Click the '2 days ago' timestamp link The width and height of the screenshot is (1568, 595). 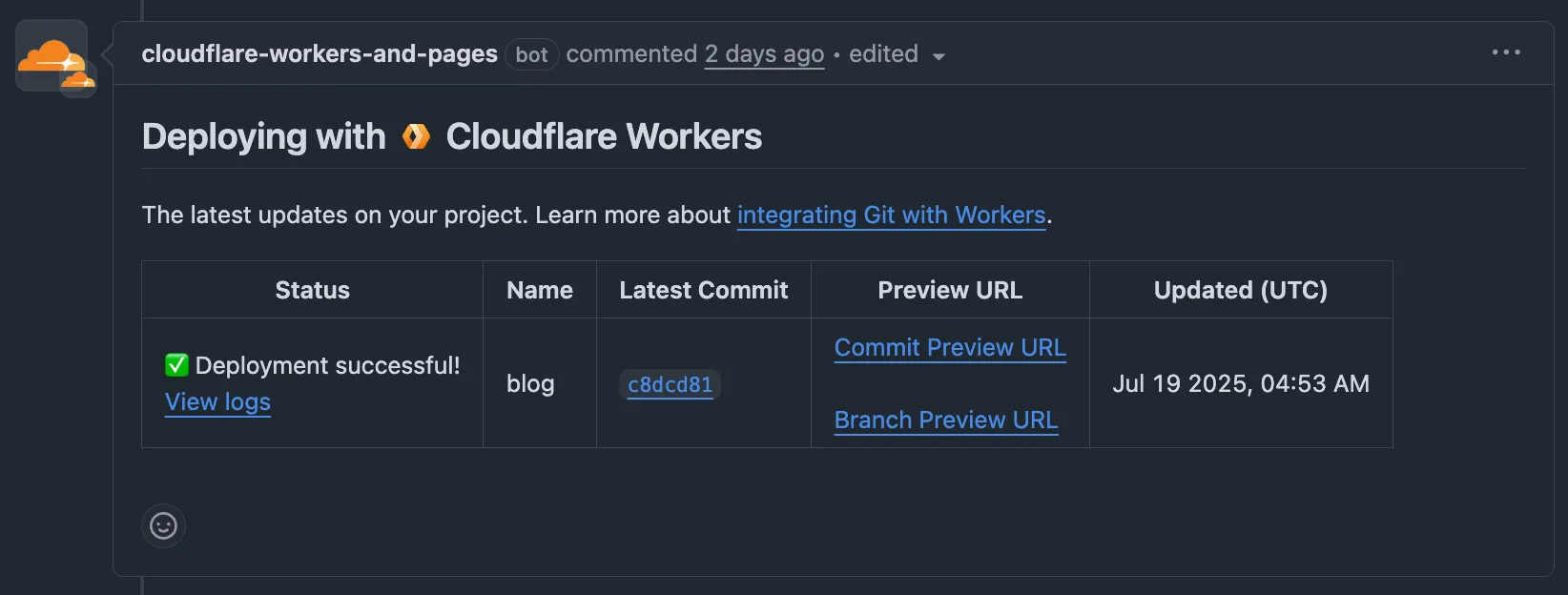tap(764, 54)
